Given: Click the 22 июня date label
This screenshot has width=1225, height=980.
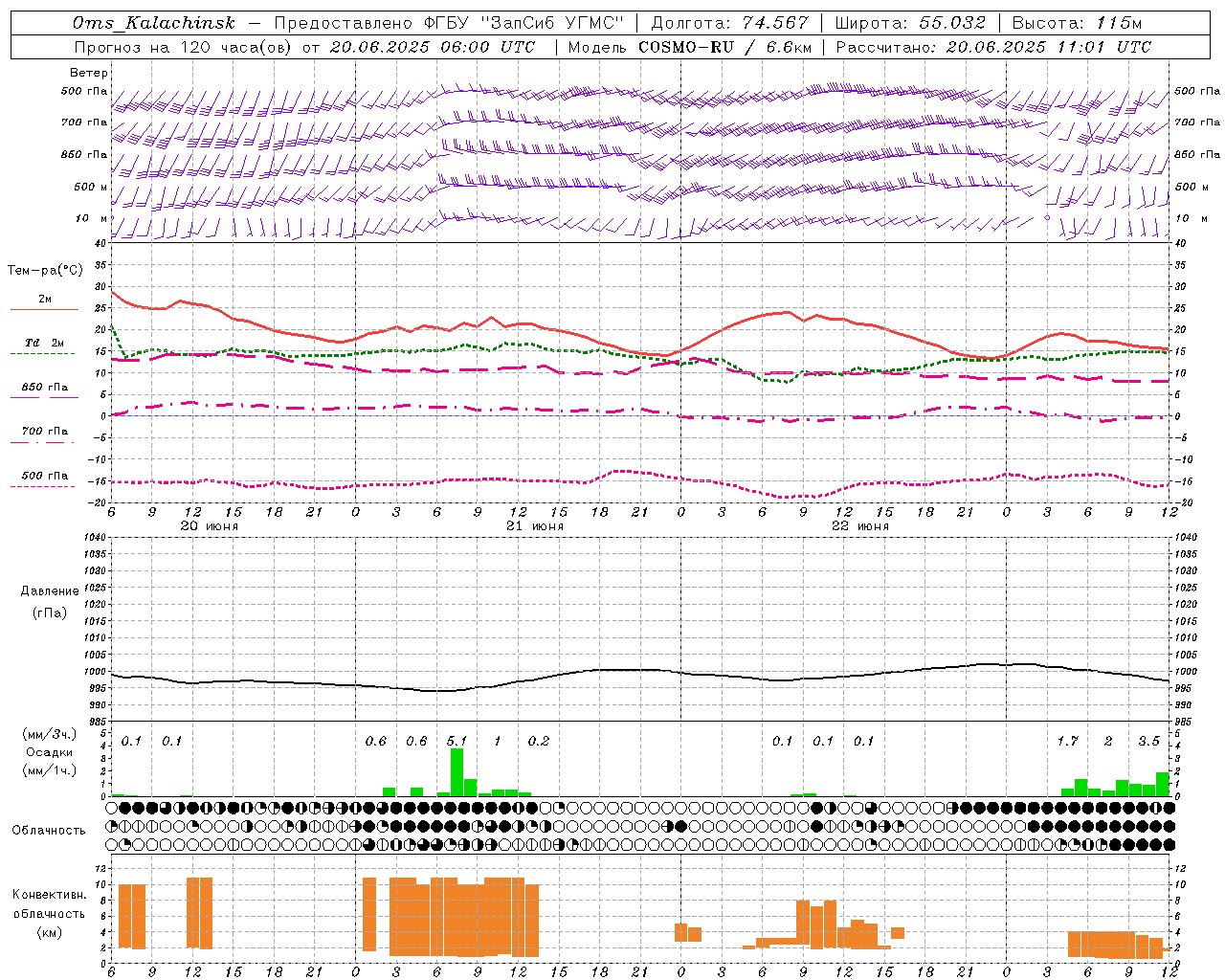Looking at the screenshot, I should (x=860, y=526).
